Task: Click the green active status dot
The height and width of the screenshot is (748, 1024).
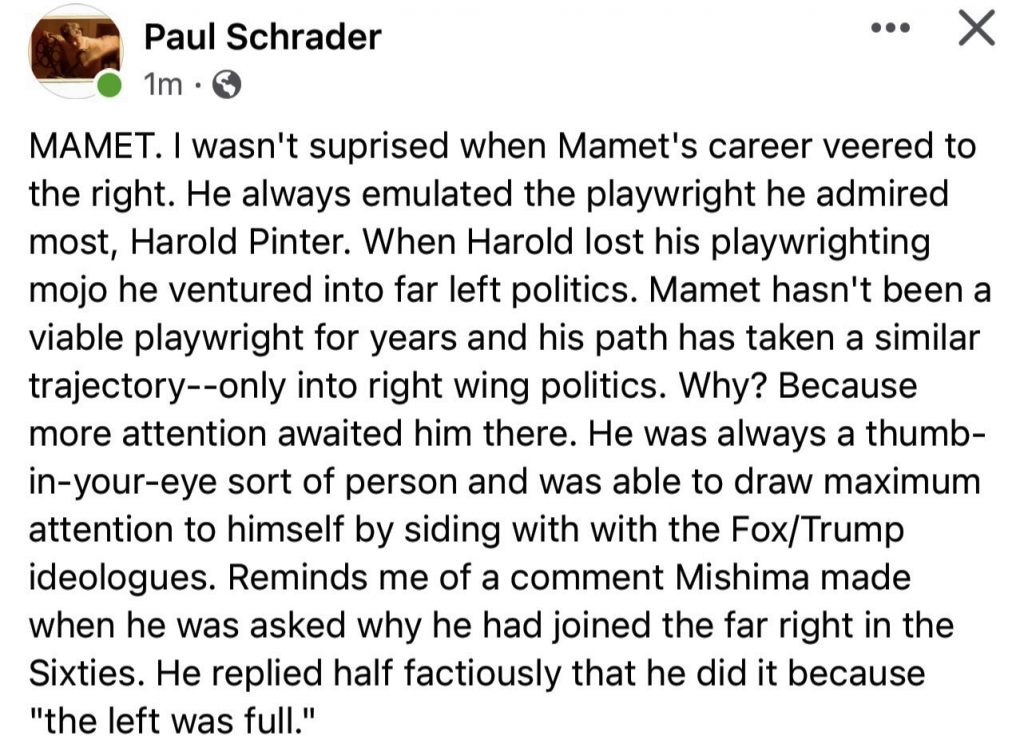Action: pyautogui.click(x=108, y=87)
